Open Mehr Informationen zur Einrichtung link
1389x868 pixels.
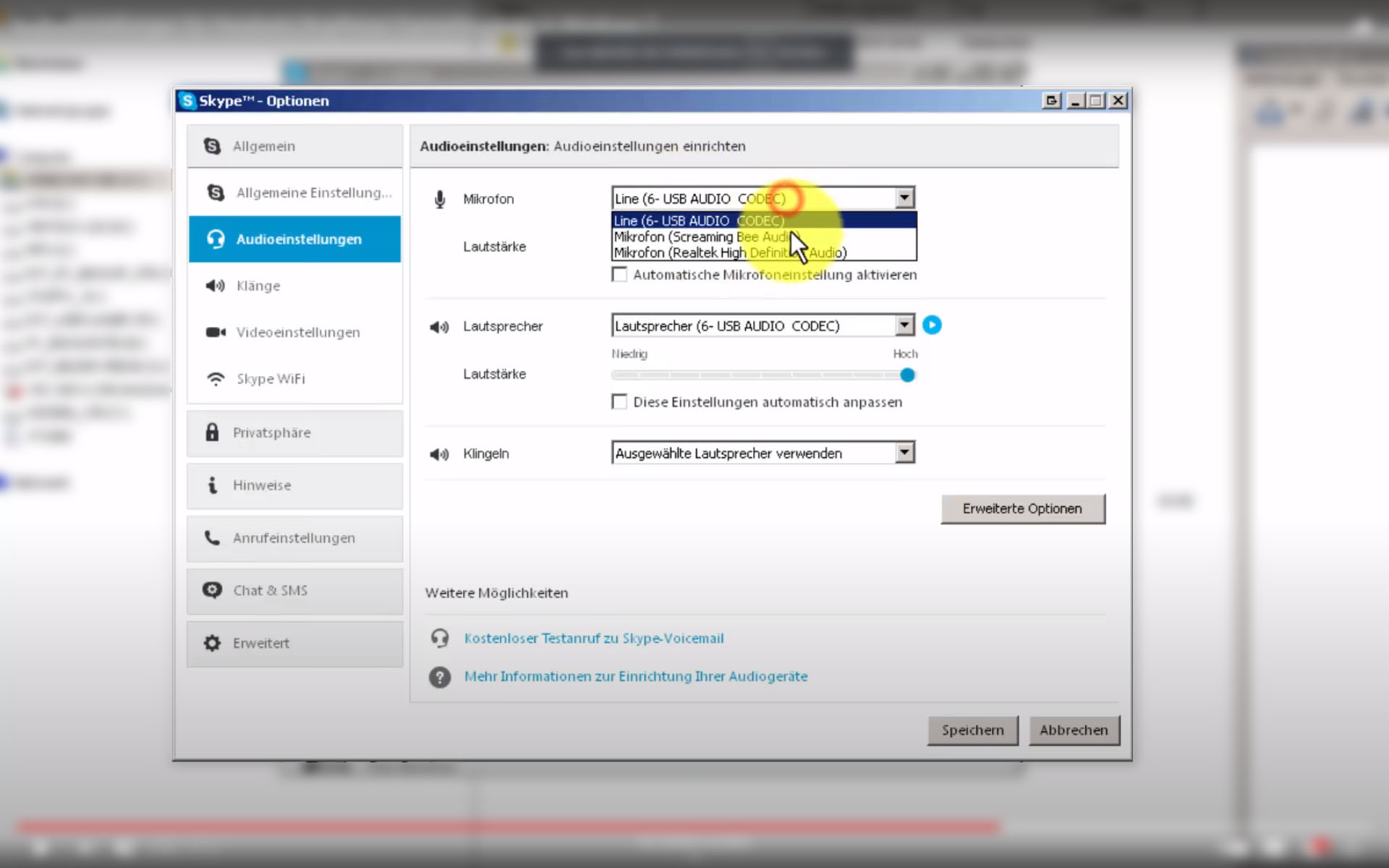pos(636,677)
